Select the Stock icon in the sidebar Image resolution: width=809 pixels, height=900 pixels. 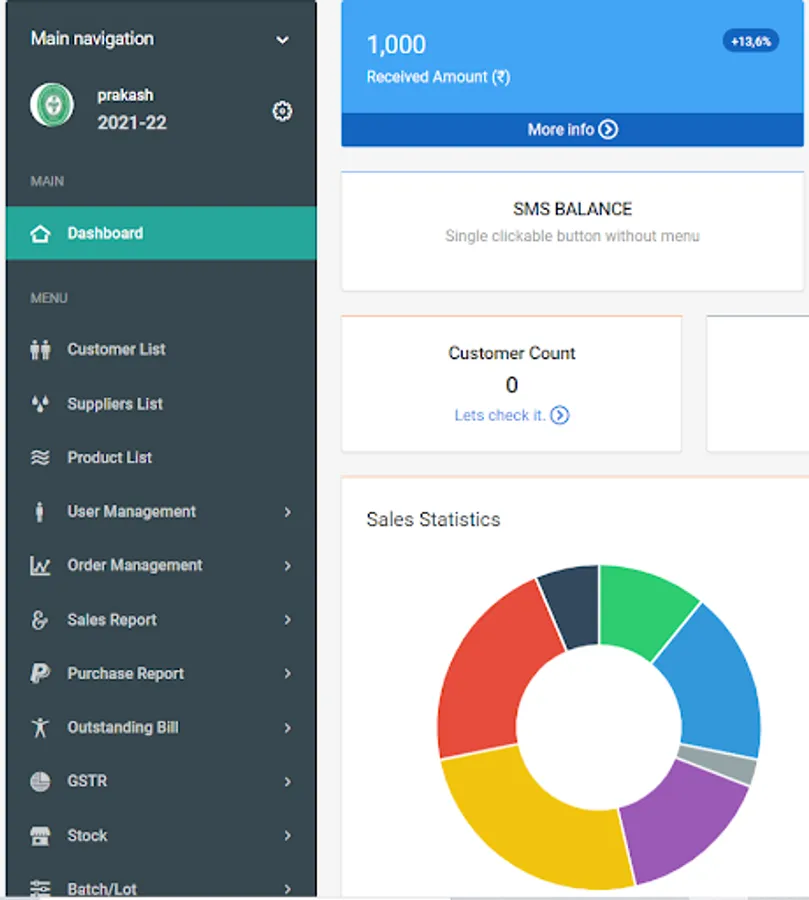point(40,835)
